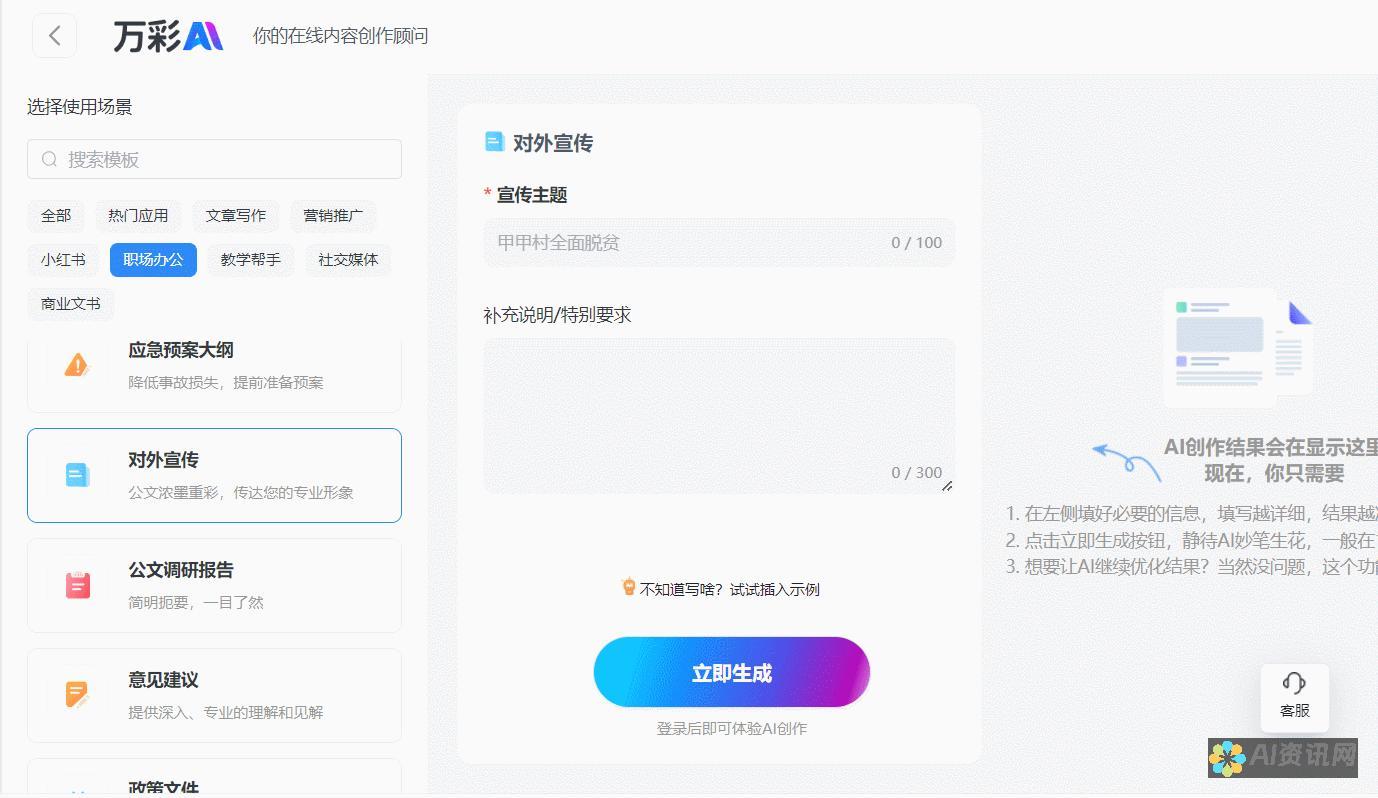Image resolution: width=1378 pixels, height=798 pixels.
Task: Click the 简明扼要，一目了然 description
Action: pyautogui.click(x=196, y=602)
